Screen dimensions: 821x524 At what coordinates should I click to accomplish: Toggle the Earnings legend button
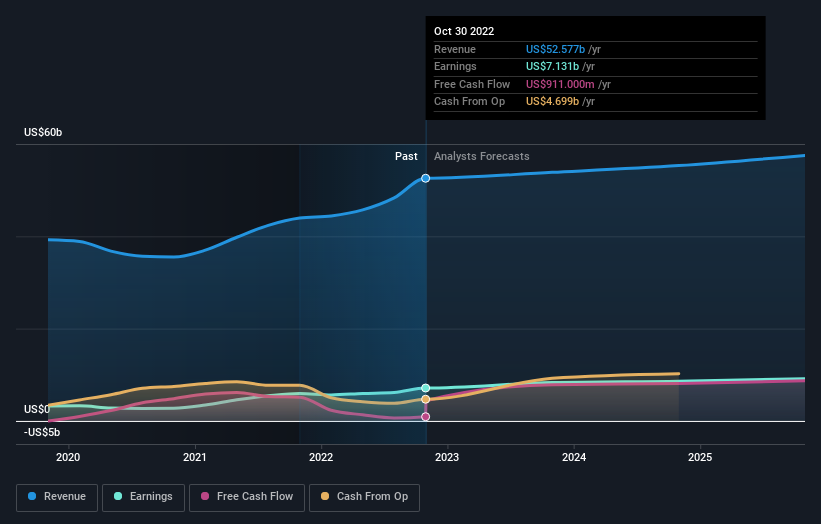click(x=143, y=497)
